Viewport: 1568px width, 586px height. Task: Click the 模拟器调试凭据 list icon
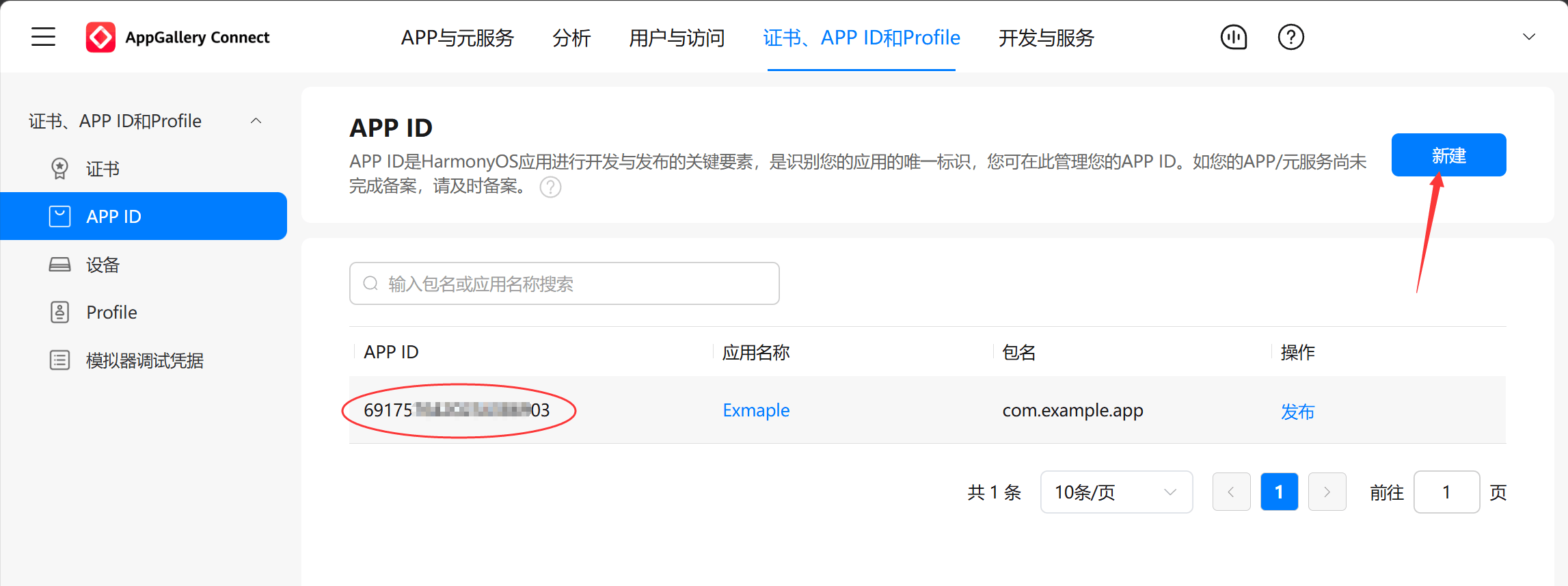pyautogui.click(x=60, y=360)
